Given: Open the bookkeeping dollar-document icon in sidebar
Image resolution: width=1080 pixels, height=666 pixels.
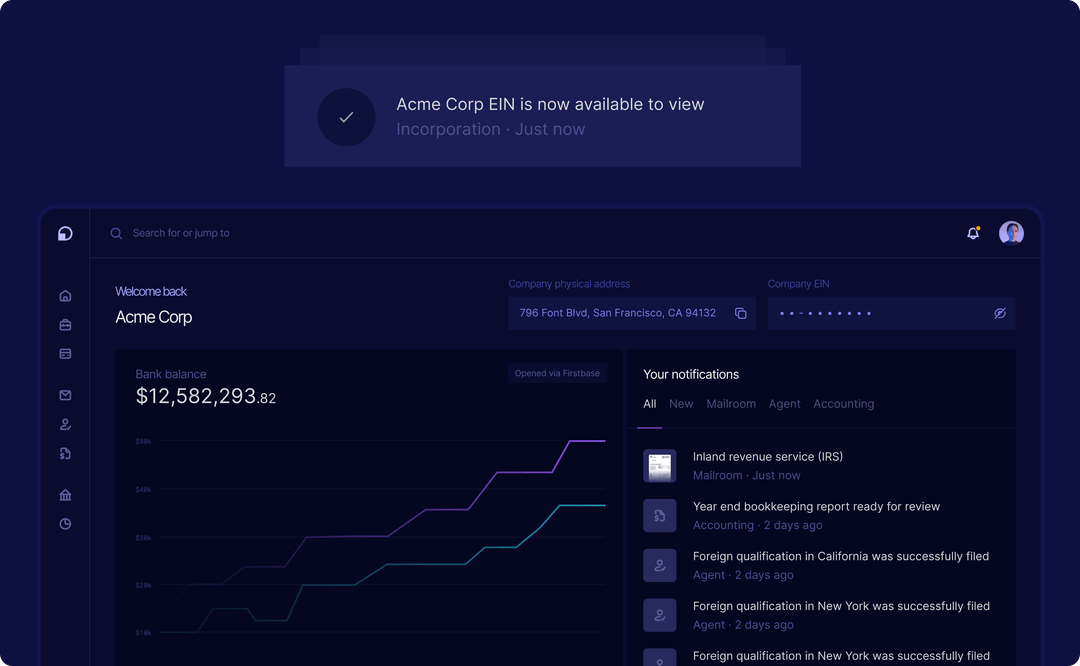Looking at the screenshot, I should click(65, 453).
